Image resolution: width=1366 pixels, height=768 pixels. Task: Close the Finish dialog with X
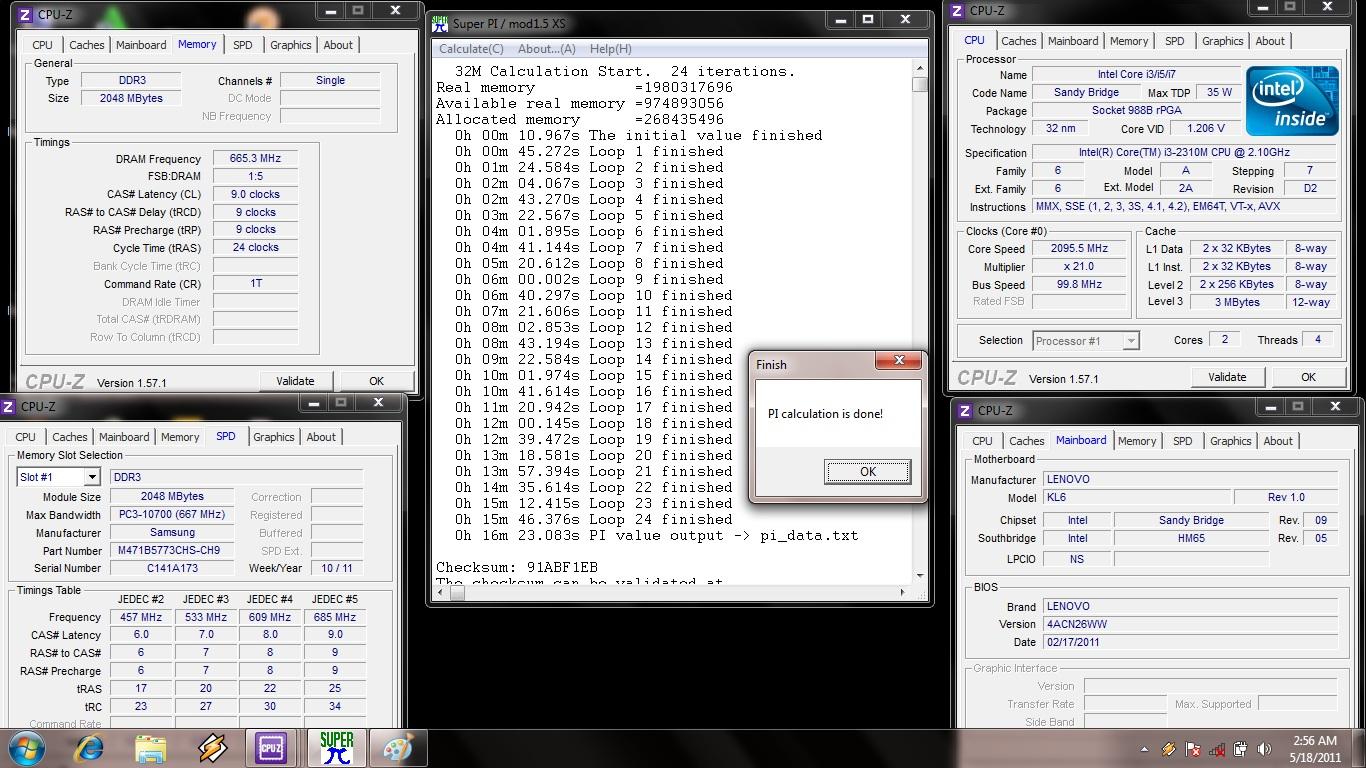tap(898, 360)
